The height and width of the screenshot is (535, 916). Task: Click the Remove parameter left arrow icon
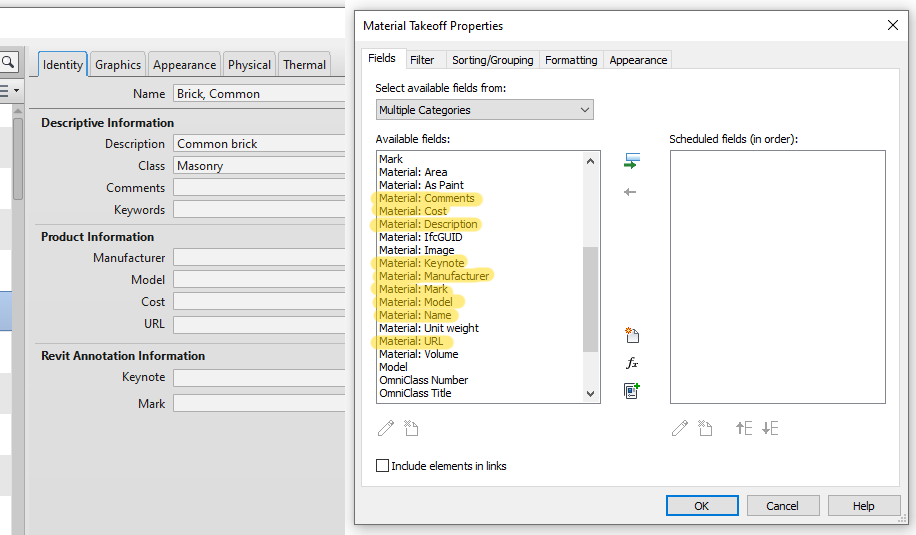point(630,192)
